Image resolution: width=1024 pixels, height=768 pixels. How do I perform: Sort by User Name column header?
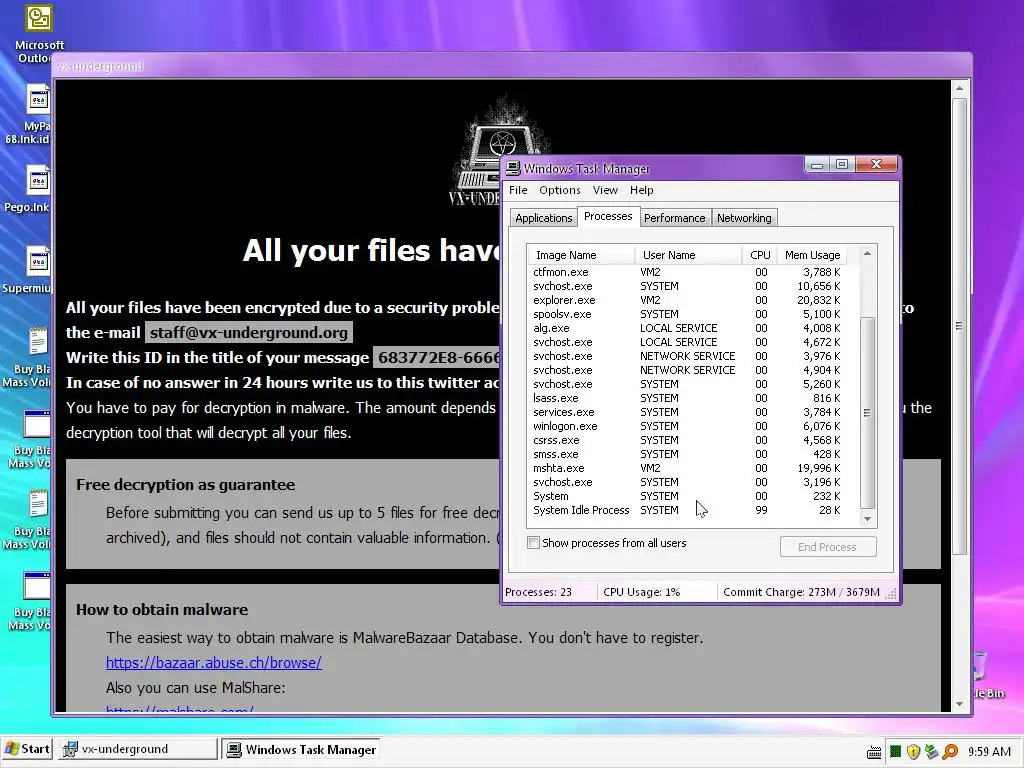click(688, 255)
